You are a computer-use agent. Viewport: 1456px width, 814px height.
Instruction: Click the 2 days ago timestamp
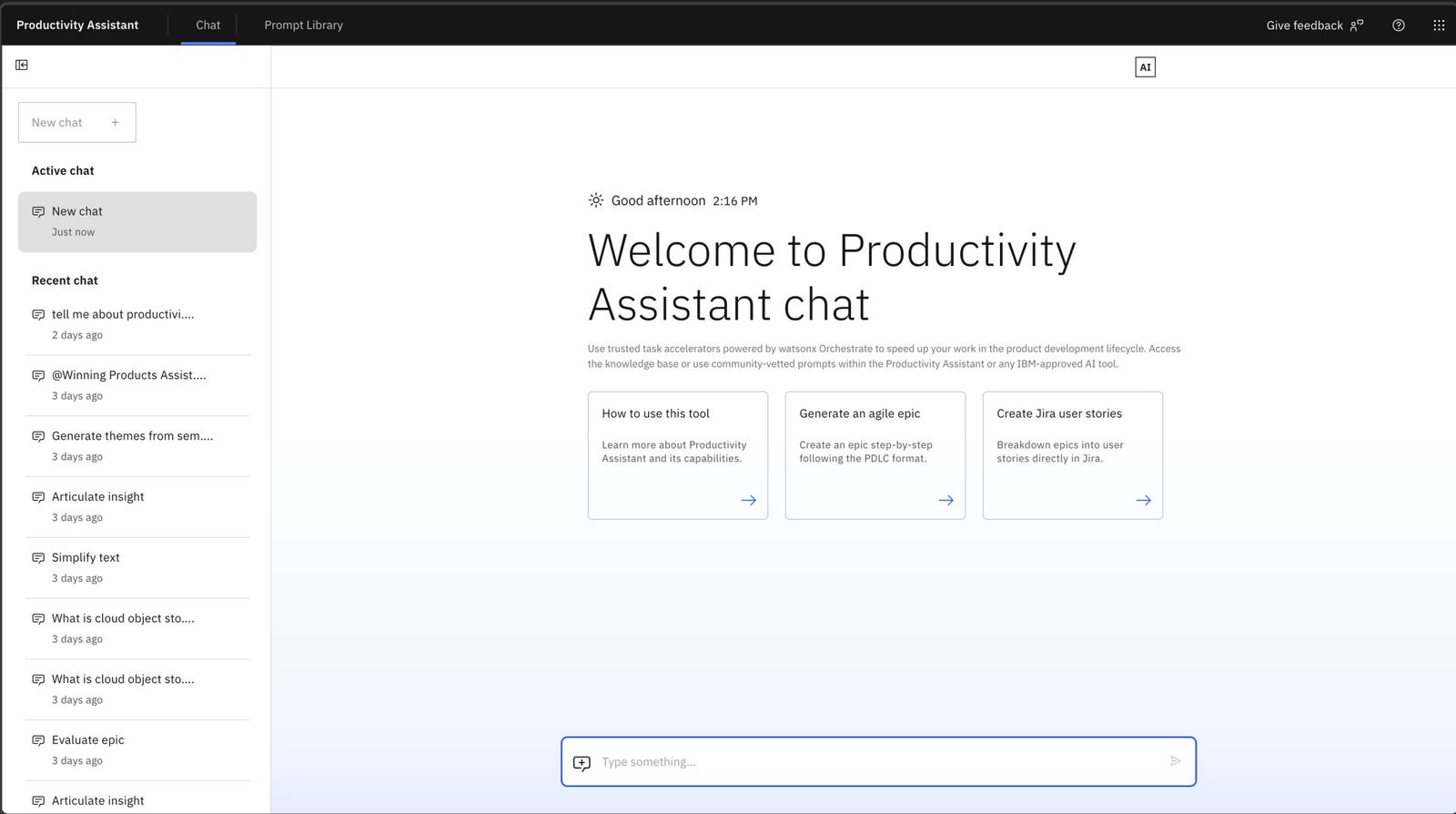coord(77,335)
